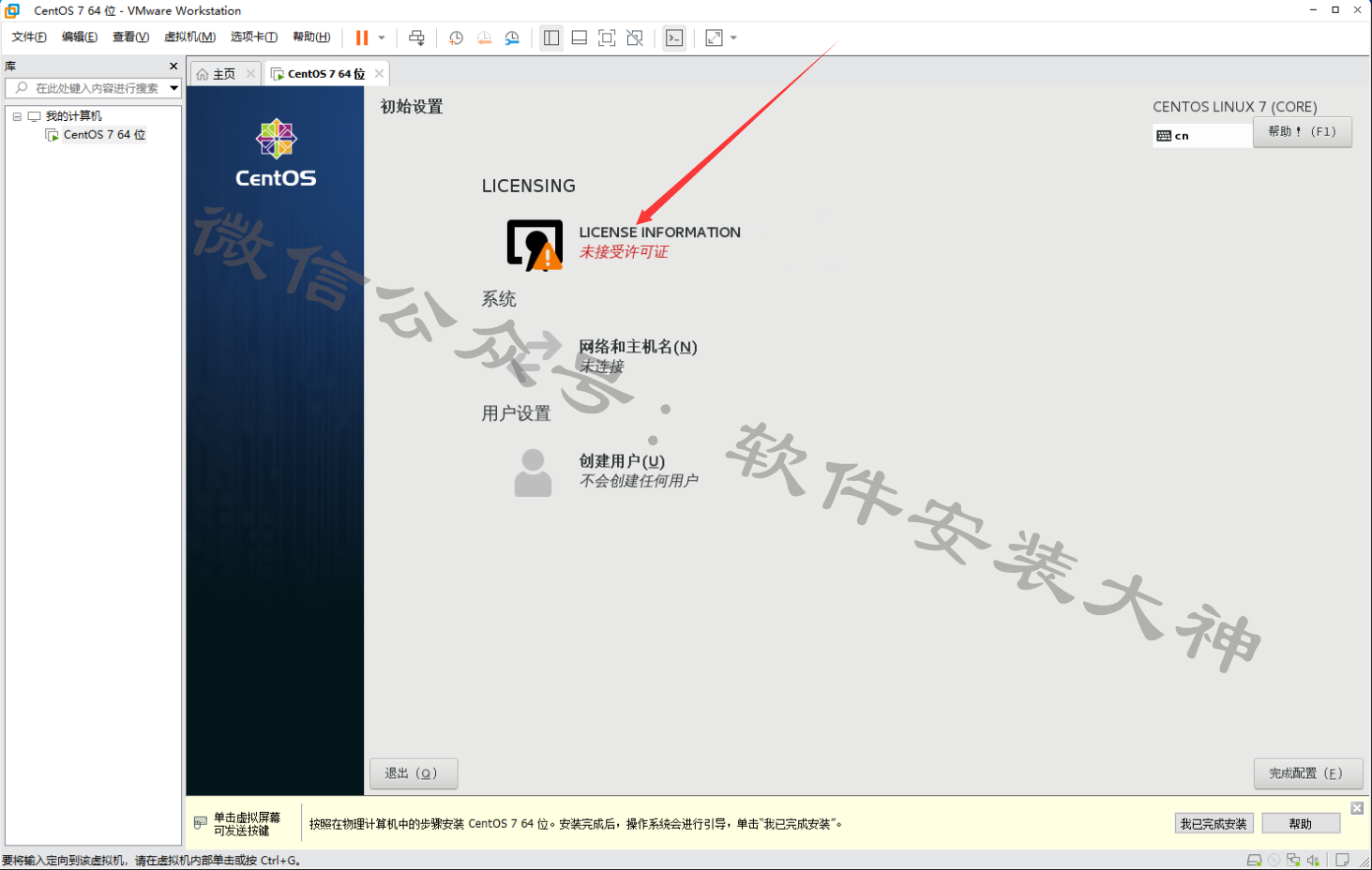Click the network adapter status icon
Image resolution: width=1372 pixels, height=870 pixels.
(x=1293, y=860)
